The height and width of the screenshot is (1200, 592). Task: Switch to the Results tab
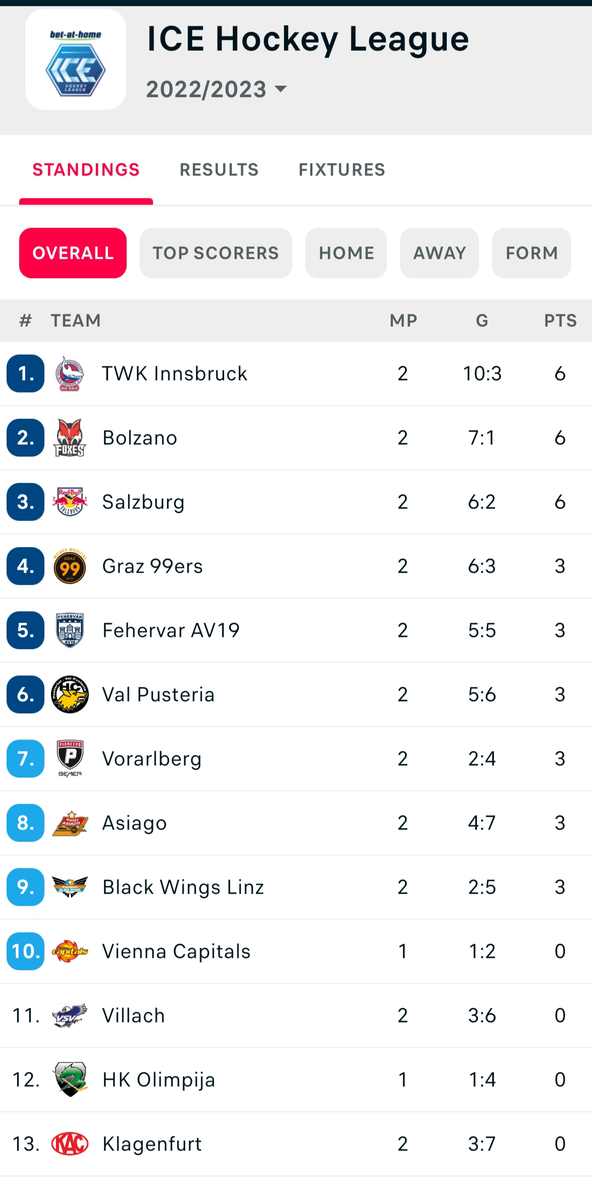point(219,170)
